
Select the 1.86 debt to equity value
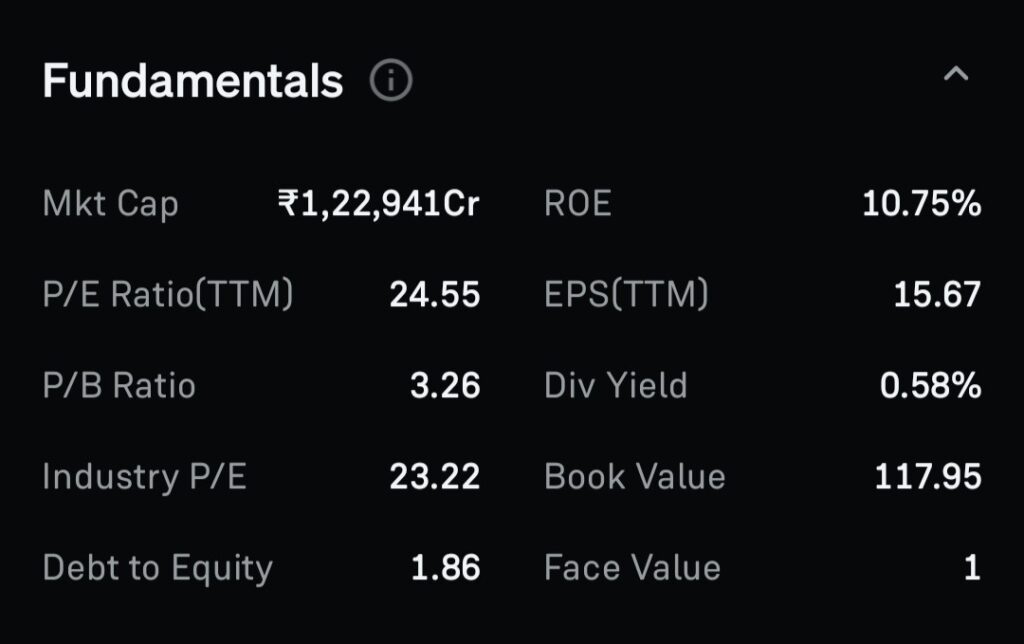tap(445, 568)
